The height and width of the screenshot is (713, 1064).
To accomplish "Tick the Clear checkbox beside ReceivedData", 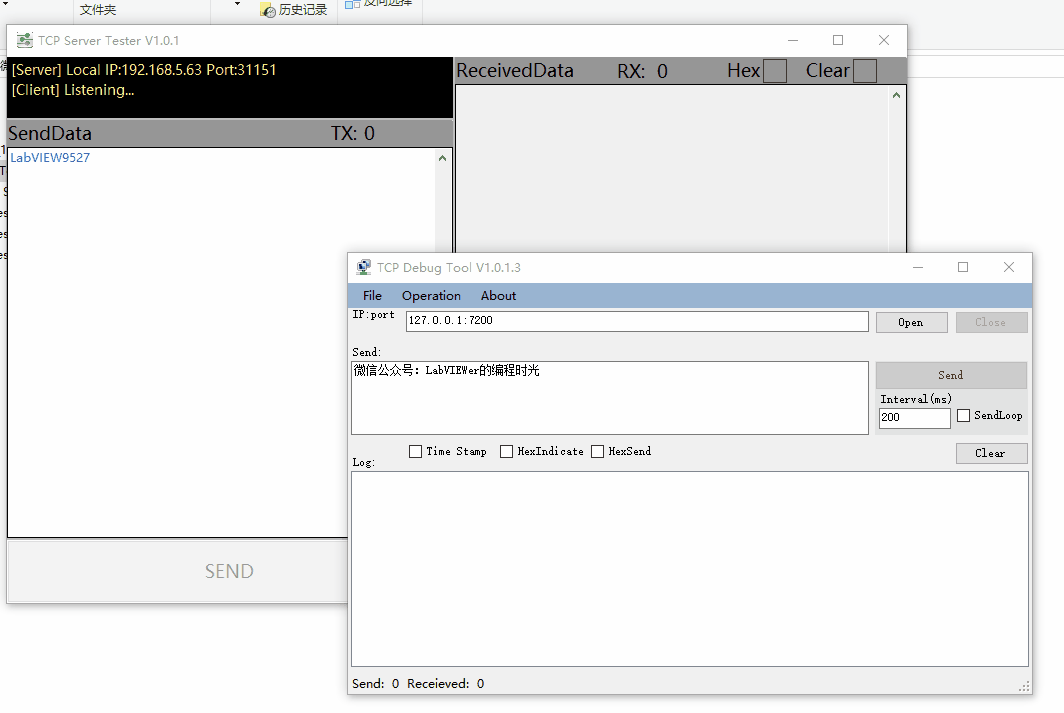I will [866, 70].
